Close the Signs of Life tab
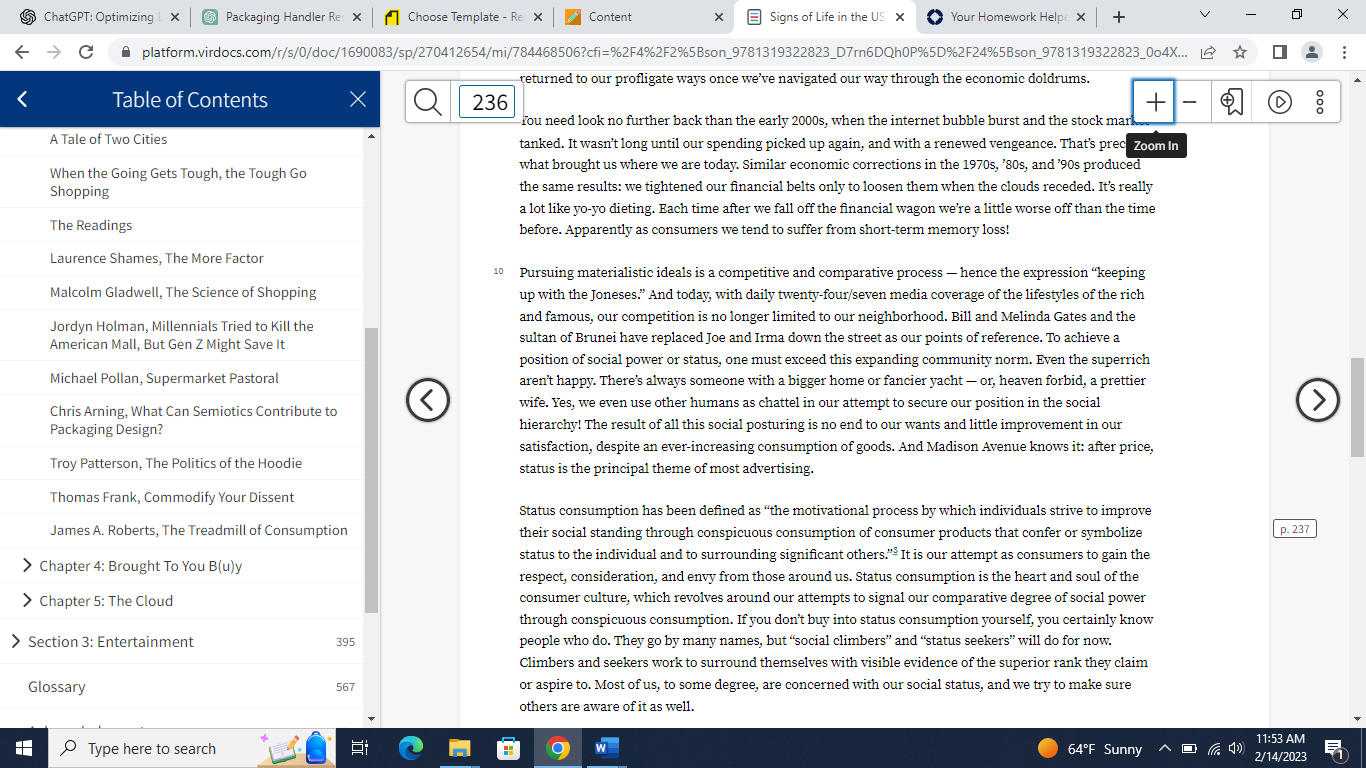Image resolution: width=1366 pixels, height=768 pixels. pos(899,17)
